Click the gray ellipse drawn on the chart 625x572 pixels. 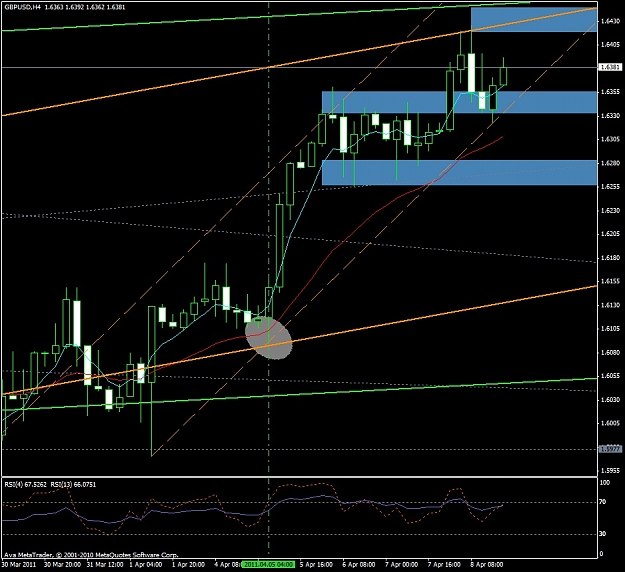coord(269,338)
